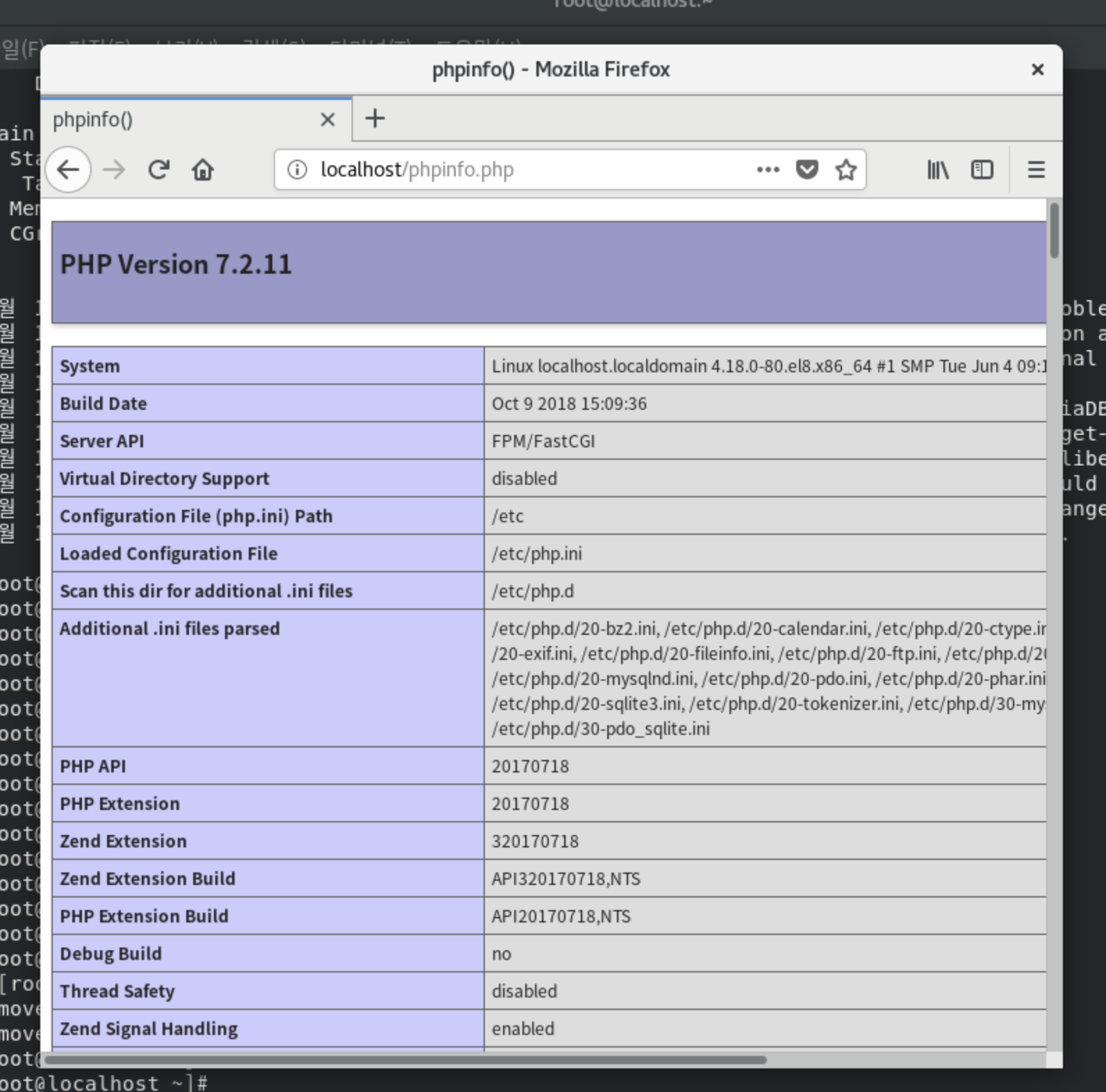
Task: Click the forward navigation arrow
Action: pos(114,169)
